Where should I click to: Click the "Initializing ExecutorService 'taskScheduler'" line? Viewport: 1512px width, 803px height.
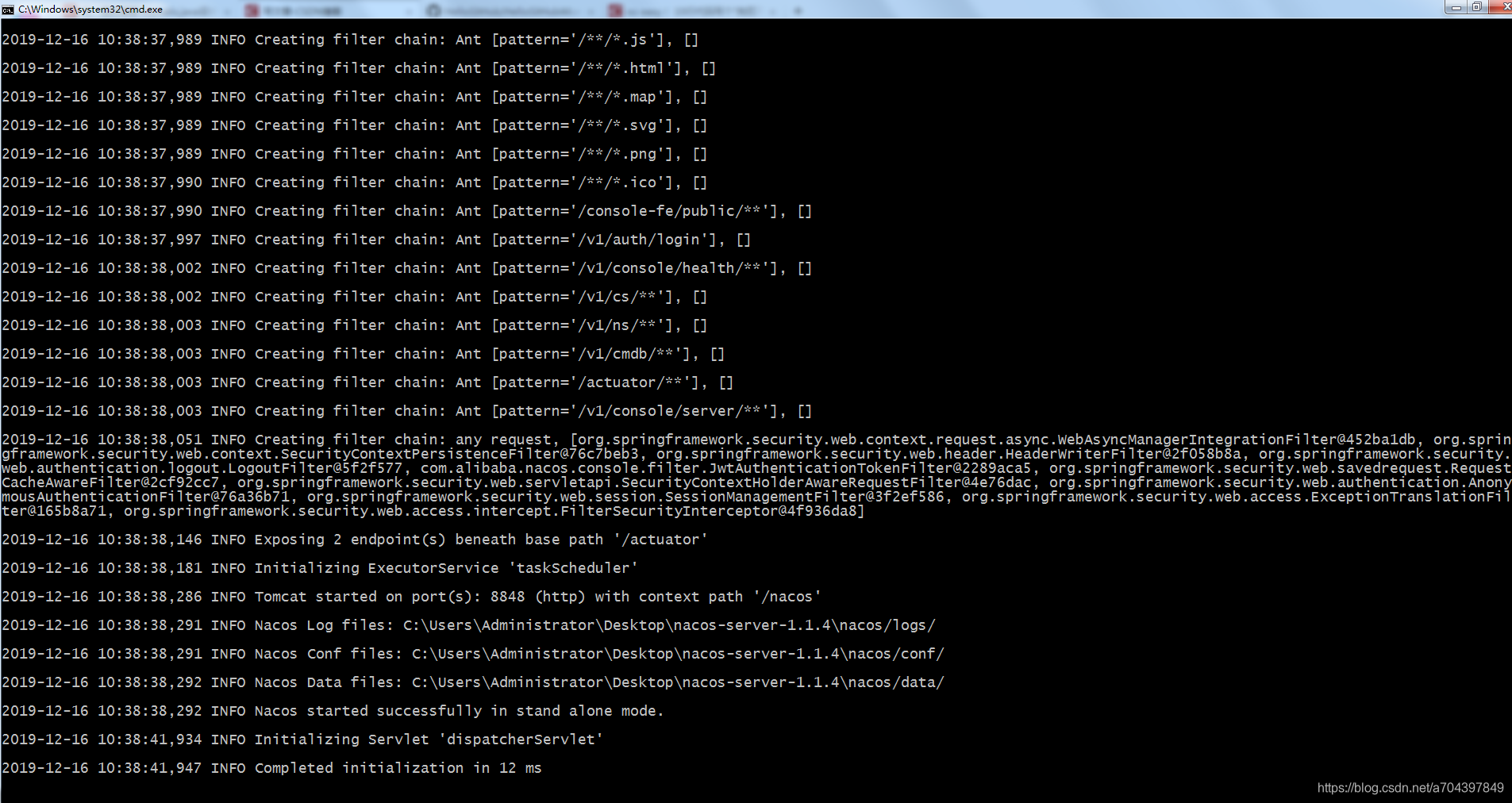pos(320,568)
